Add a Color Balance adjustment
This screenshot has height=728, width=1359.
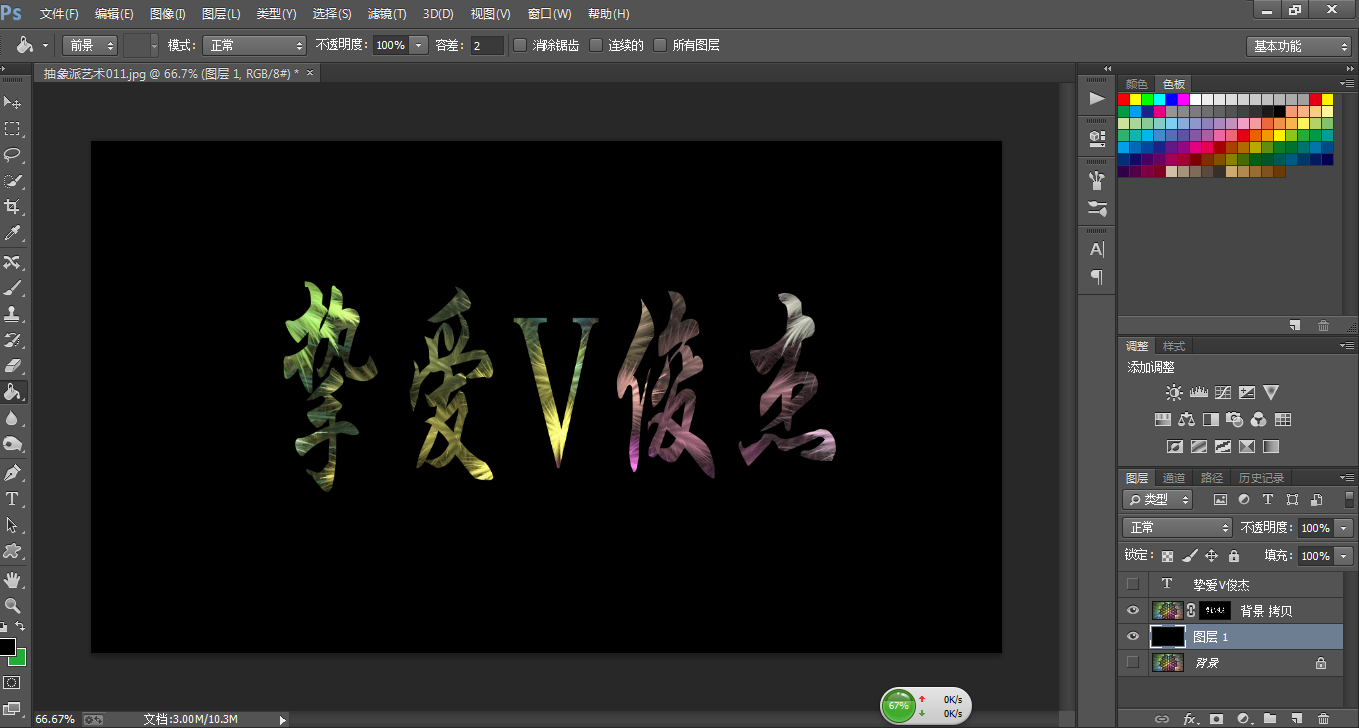point(1187,420)
